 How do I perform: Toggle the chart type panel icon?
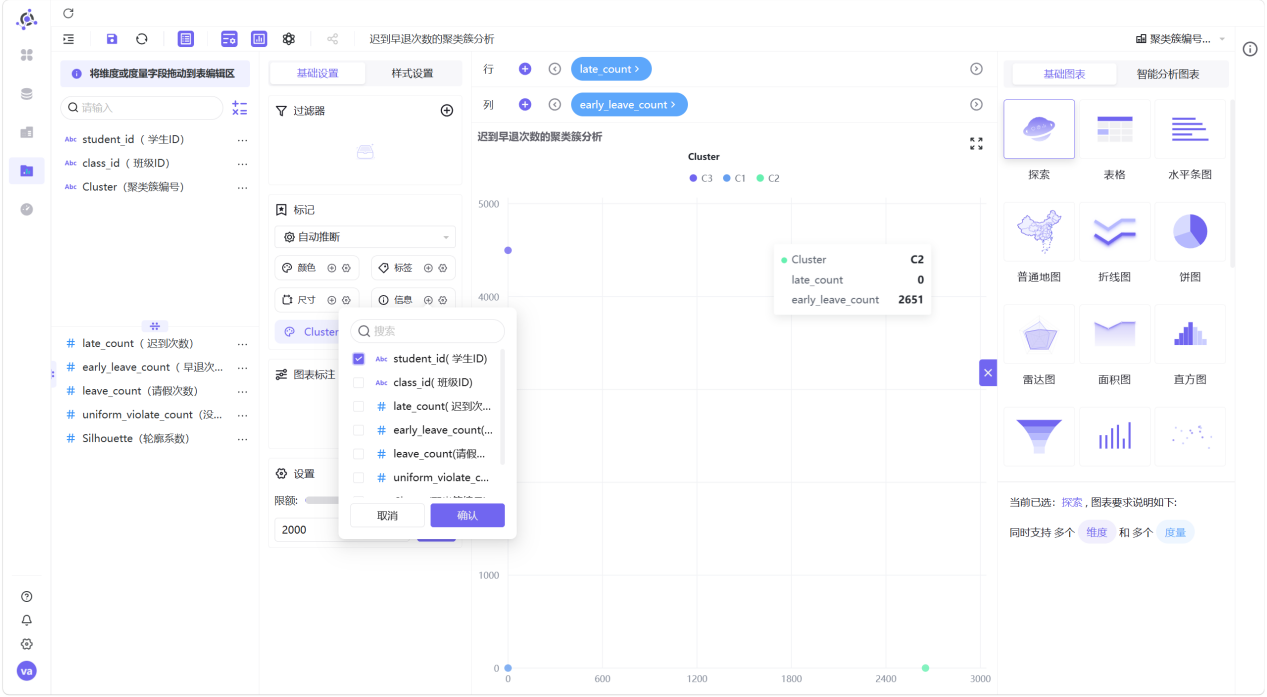point(259,39)
